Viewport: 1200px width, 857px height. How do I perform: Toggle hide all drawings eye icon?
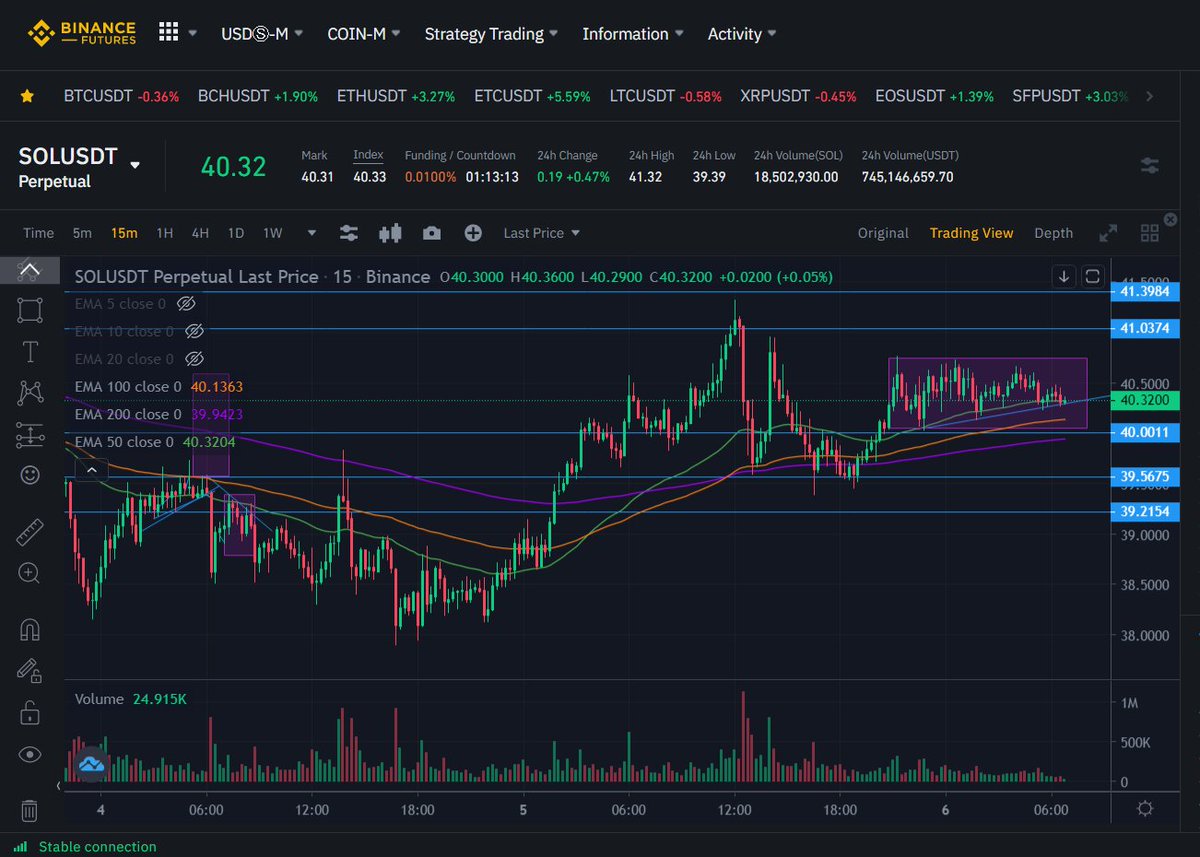(x=30, y=755)
